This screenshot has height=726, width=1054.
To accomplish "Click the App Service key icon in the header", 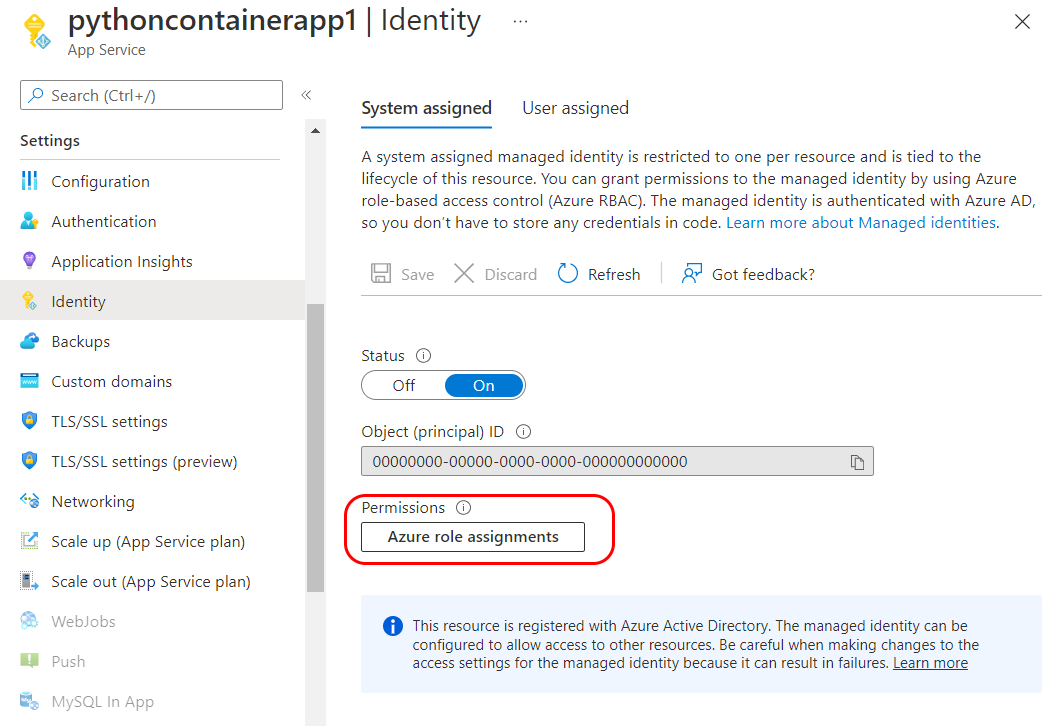I will tap(37, 32).
